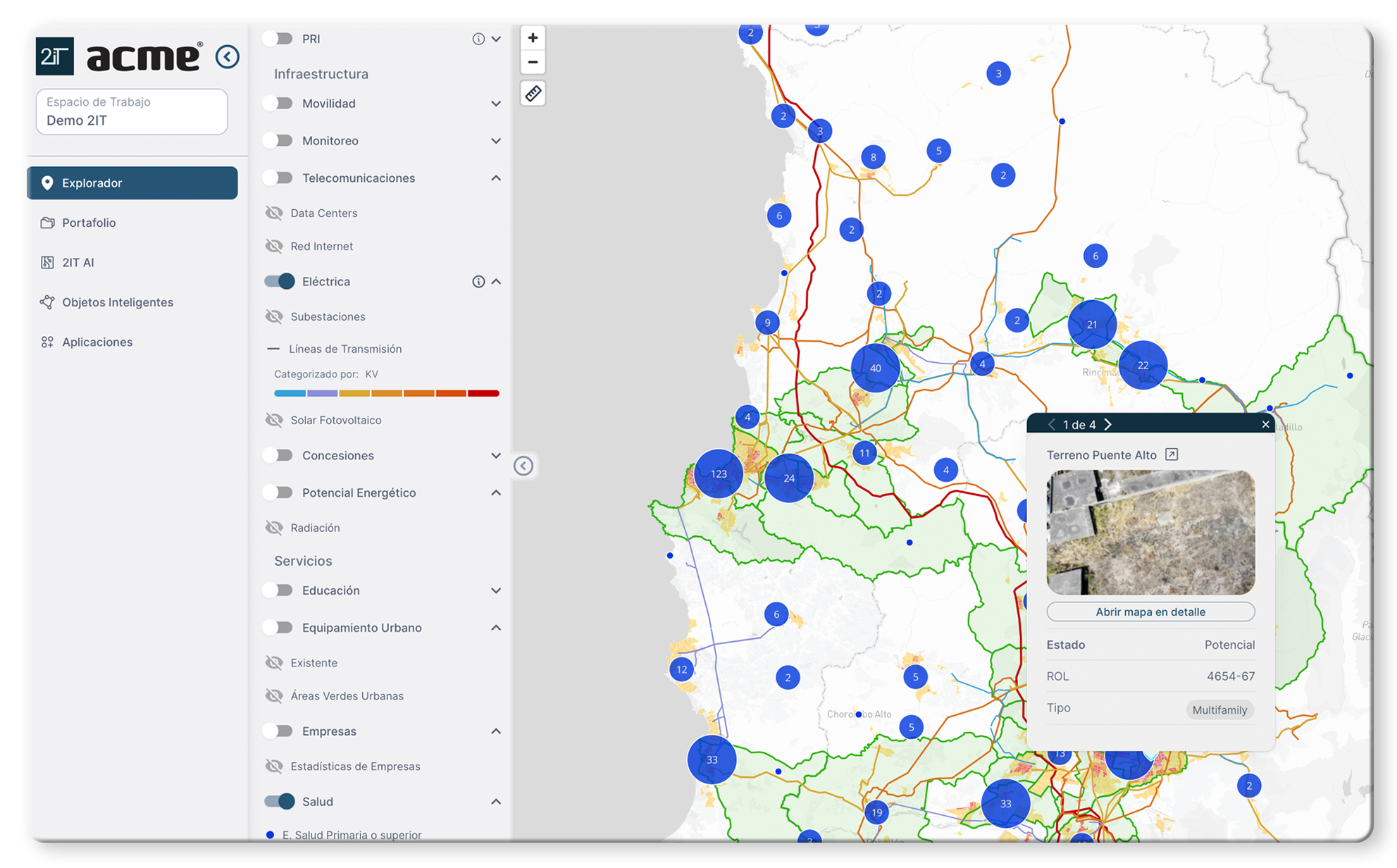This screenshot has width=1397, height=868.
Task: Disable the Eléctrica layer toggle
Action: click(x=279, y=282)
